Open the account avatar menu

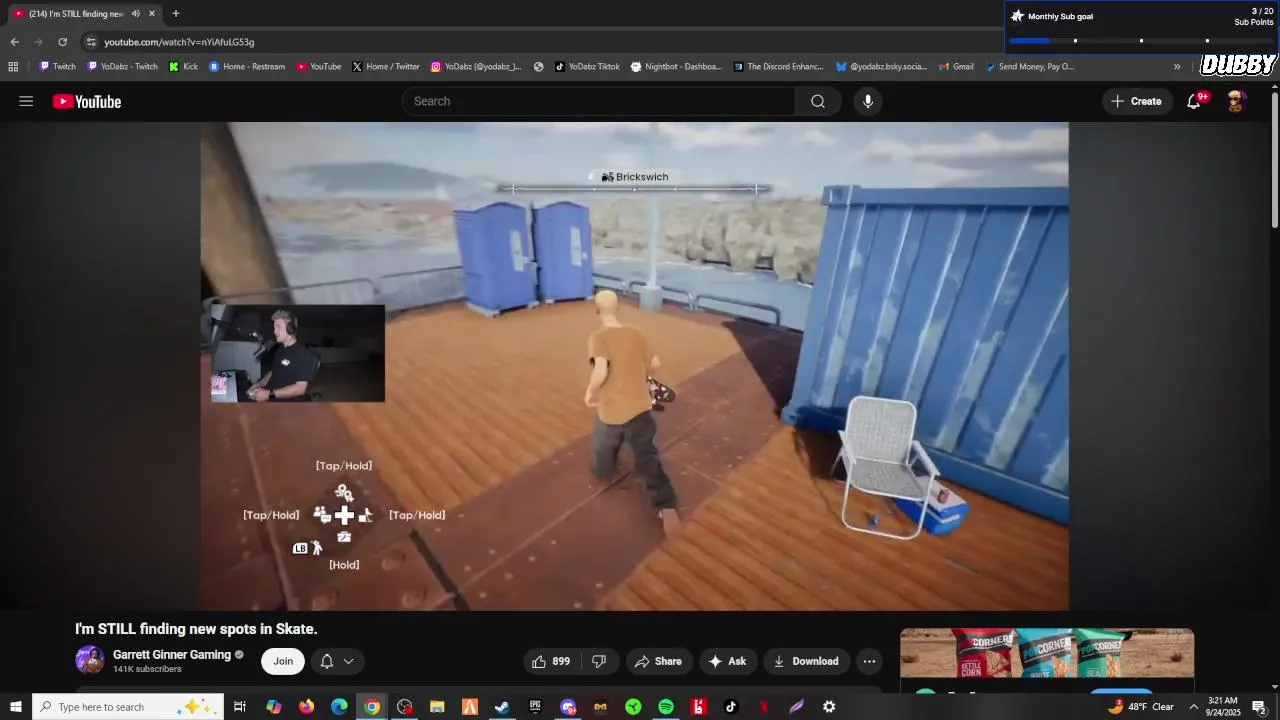(x=1236, y=101)
